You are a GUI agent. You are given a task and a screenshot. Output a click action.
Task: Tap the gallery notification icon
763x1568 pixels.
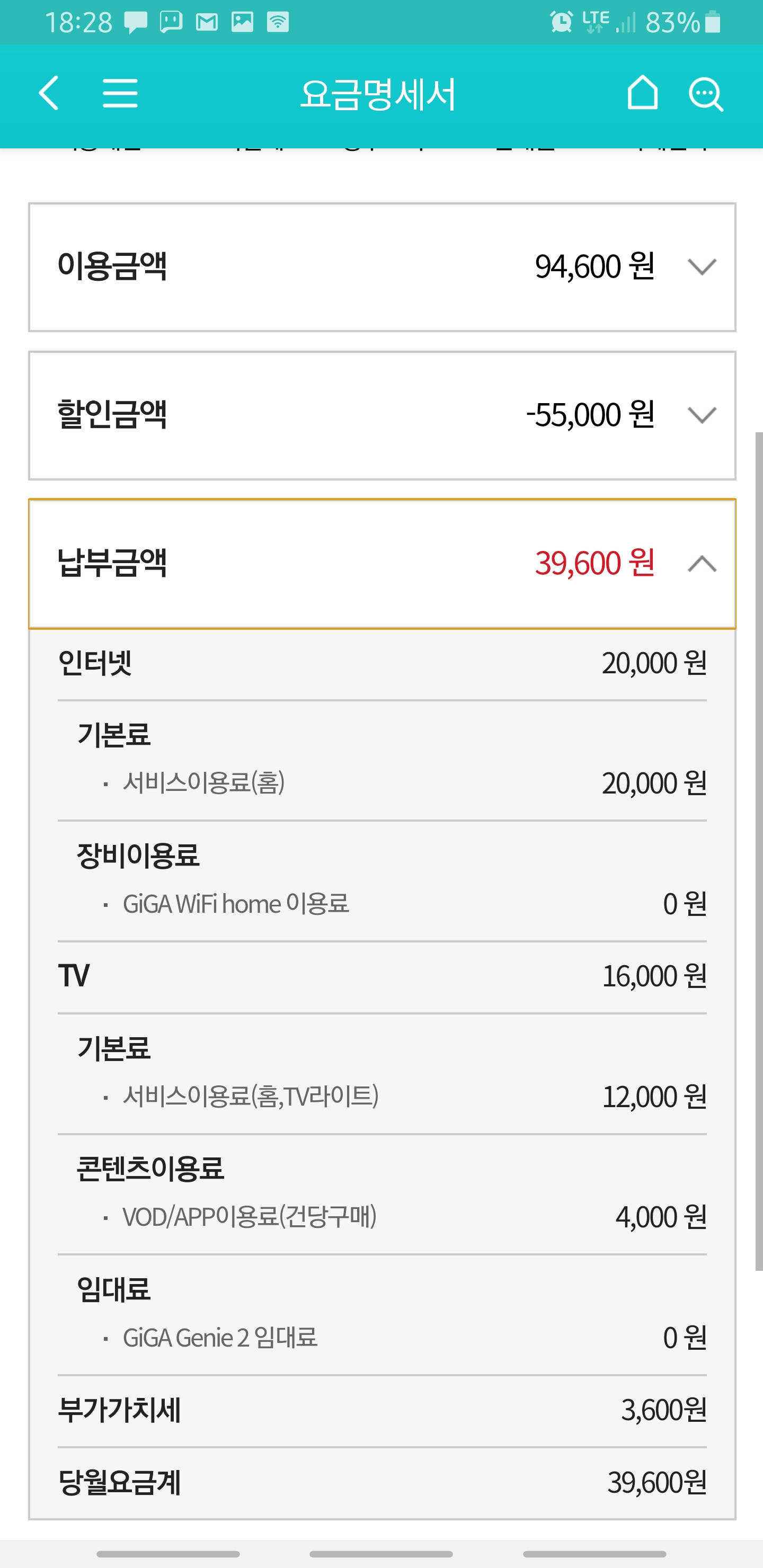(242, 23)
